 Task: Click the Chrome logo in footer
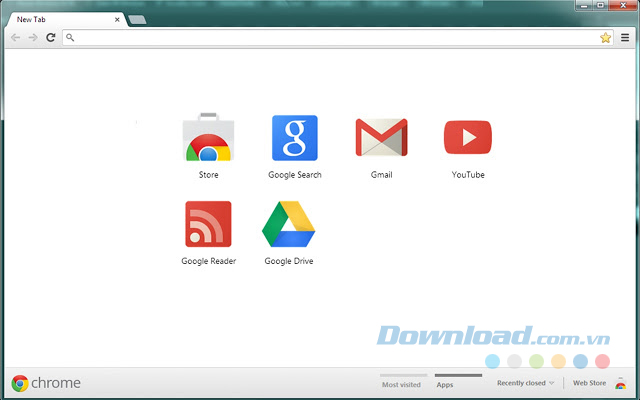pyautogui.click(x=20, y=383)
